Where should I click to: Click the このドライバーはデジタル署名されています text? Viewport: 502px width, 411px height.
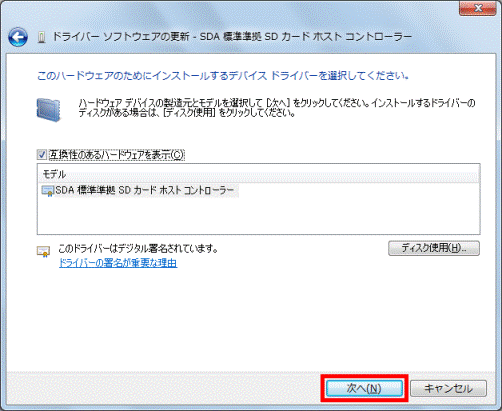pos(138,248)
